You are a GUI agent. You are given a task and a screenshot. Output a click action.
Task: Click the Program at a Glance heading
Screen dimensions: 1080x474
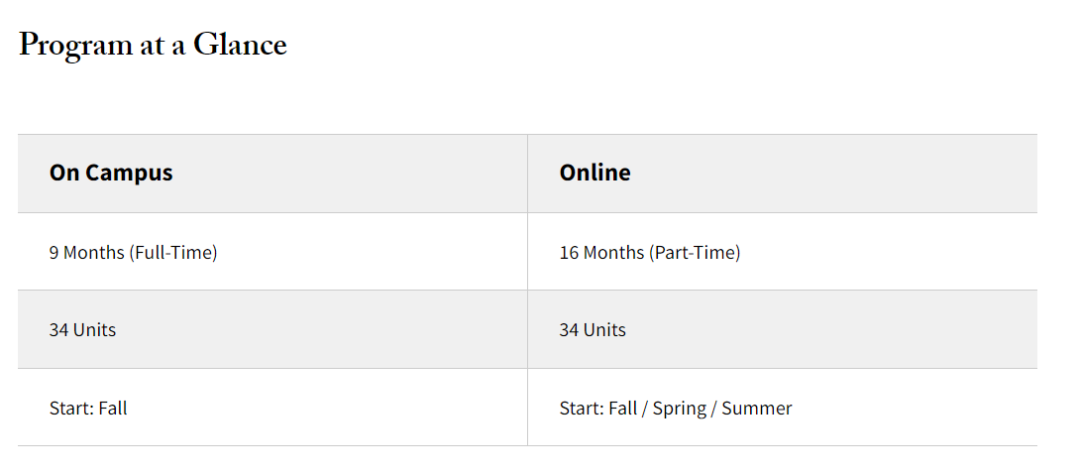[x=152, y=45]
